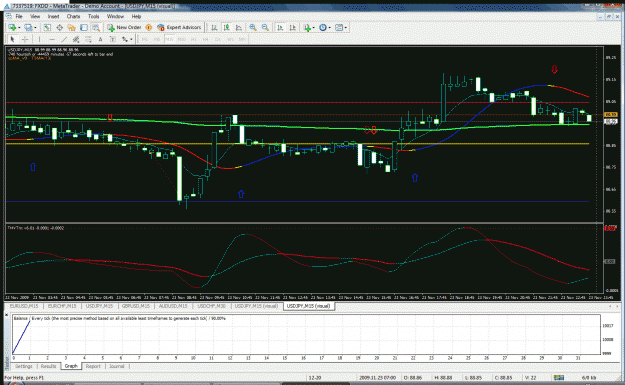The width and height of the screenshot is (625, 385).
Task: Close the Strategy Tester panel
Action: tap(7, 315)
